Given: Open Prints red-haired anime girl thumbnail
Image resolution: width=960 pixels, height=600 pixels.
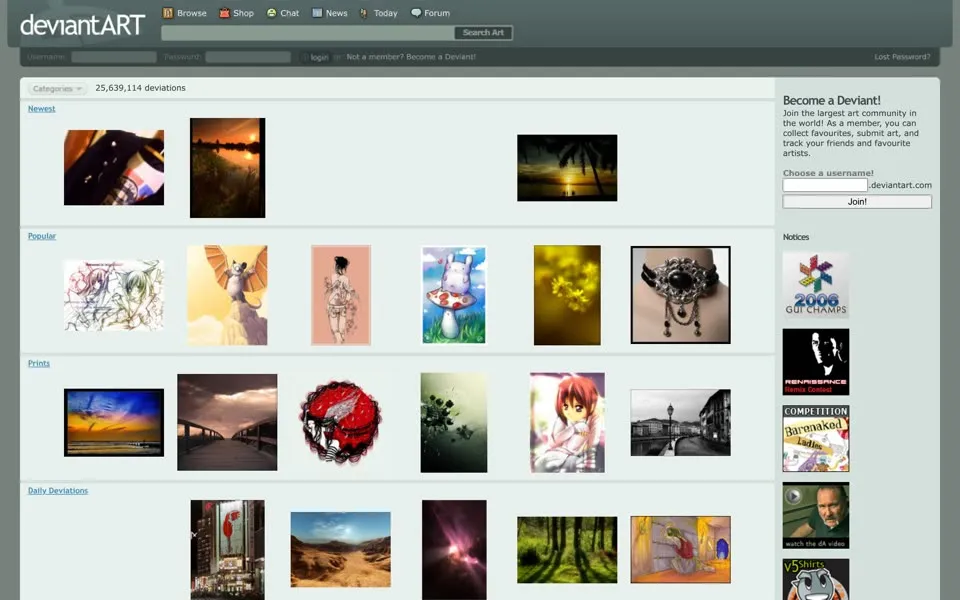Looking at the screenshot, I should point(567,422).
